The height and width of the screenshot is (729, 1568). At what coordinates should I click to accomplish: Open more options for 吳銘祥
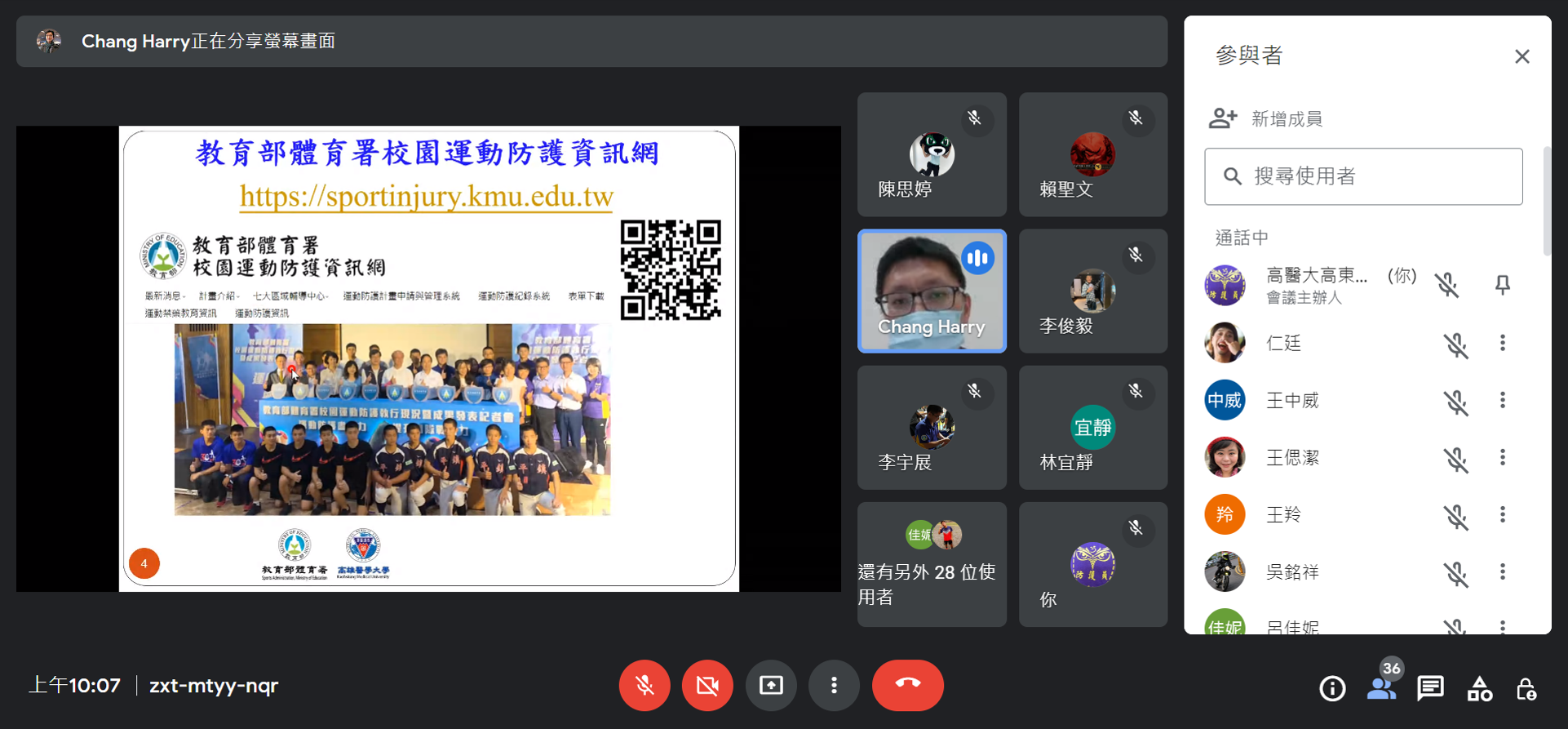pos(1502,571)
